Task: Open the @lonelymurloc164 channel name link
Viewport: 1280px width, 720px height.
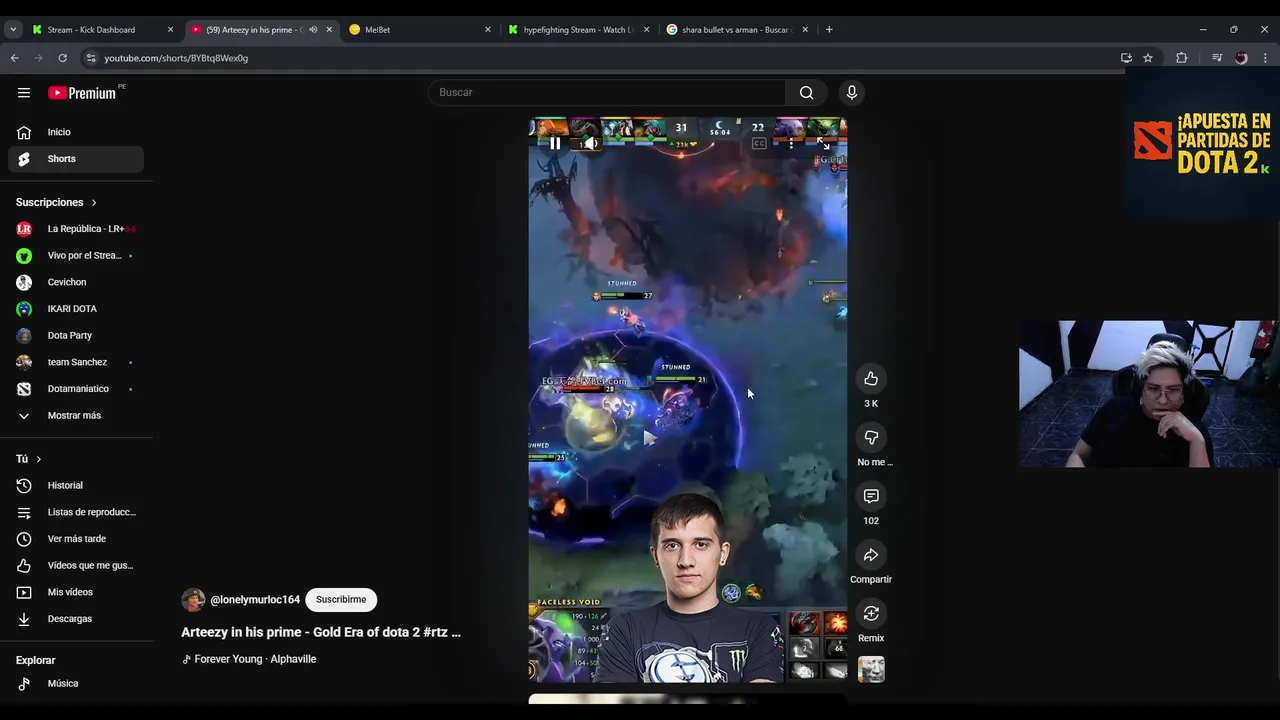Action: pos(255,600)
